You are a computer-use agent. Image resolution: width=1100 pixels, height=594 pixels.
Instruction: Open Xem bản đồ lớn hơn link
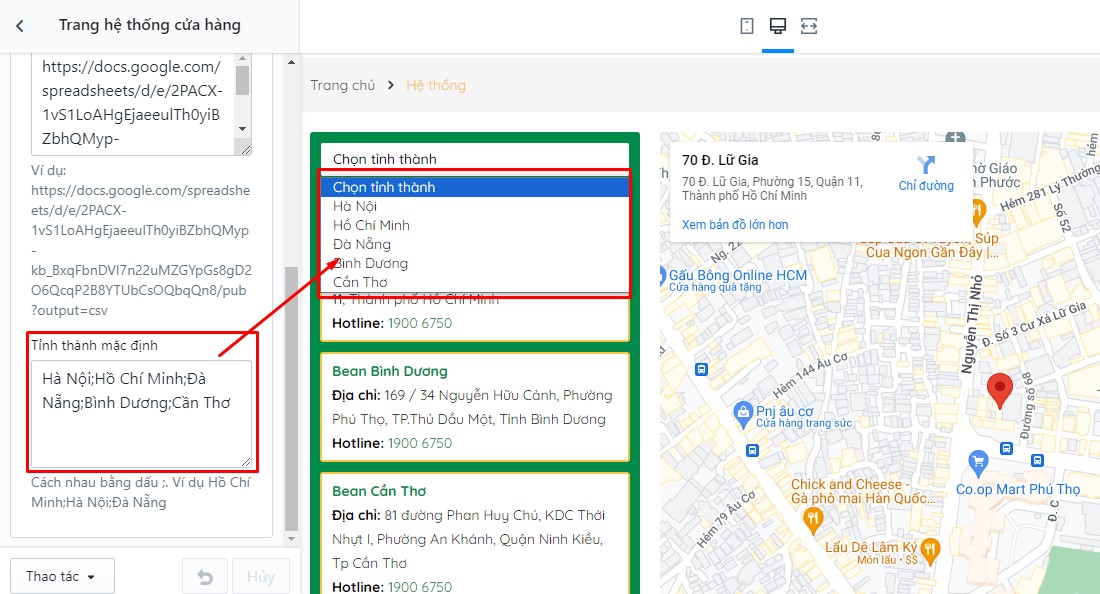(735, 224)
